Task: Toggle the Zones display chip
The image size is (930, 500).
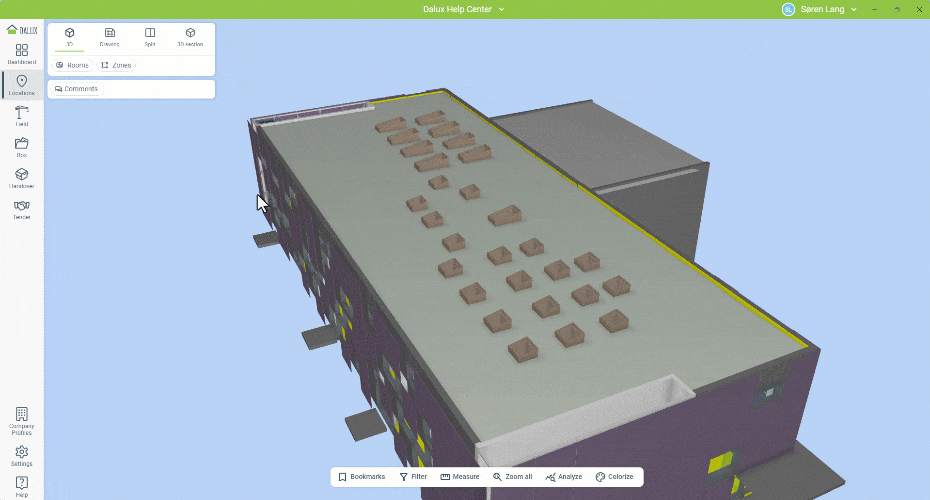Action: coord(116,65)
